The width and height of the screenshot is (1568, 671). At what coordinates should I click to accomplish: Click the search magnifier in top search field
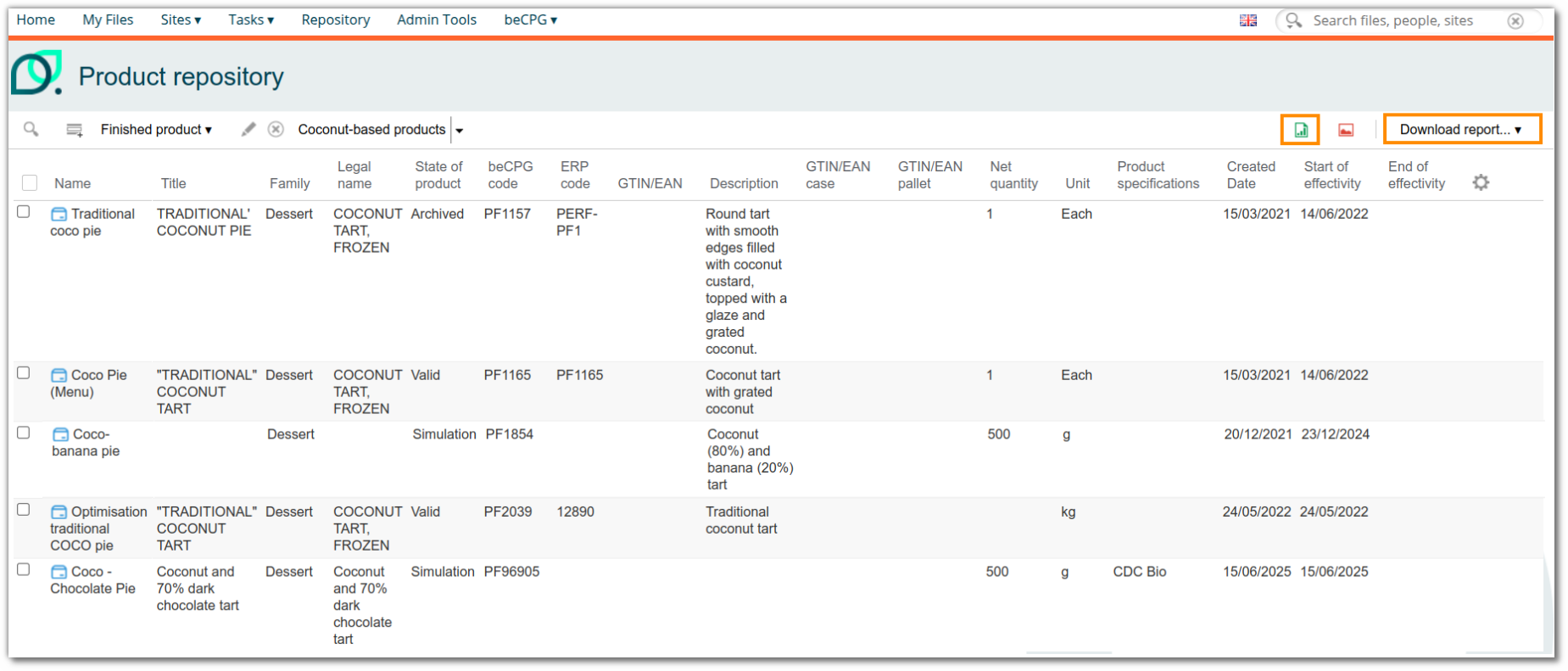pos(1293,20)
